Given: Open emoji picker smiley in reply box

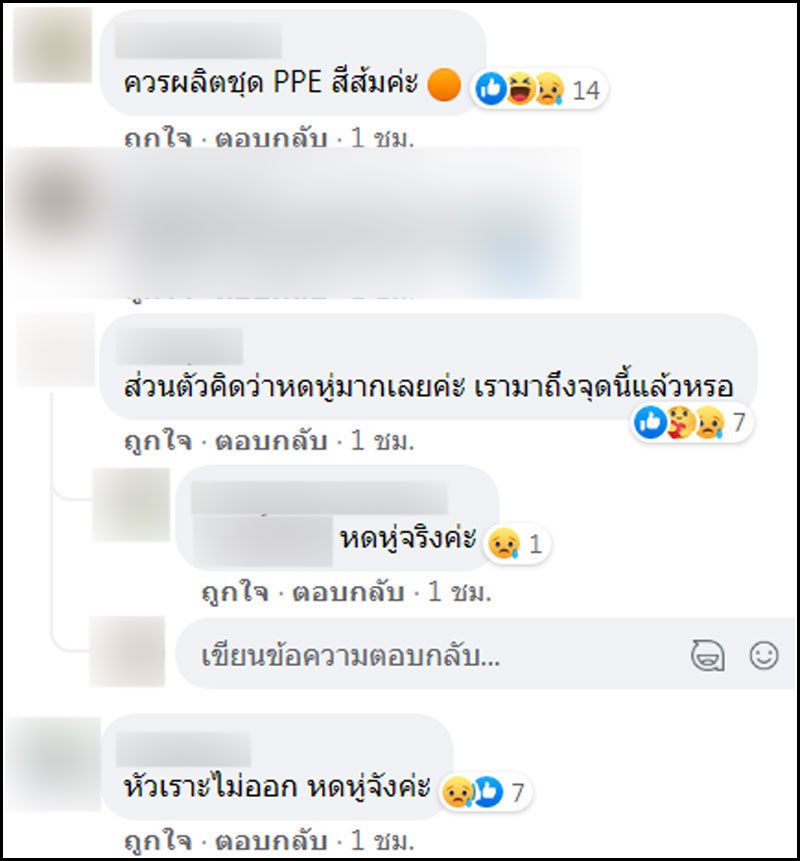Looking at the screenshot, I should 764,655.
